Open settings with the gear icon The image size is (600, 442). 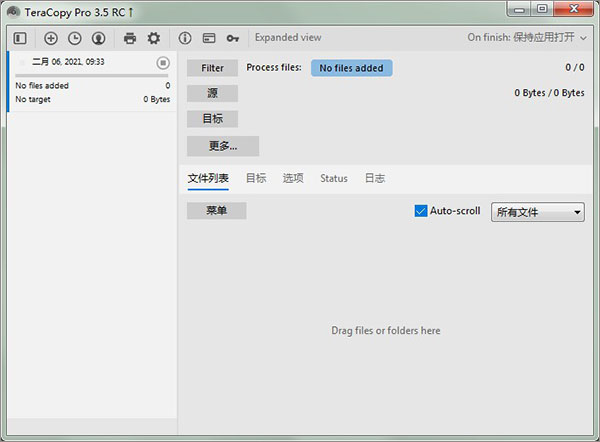(x=154, y=38)
